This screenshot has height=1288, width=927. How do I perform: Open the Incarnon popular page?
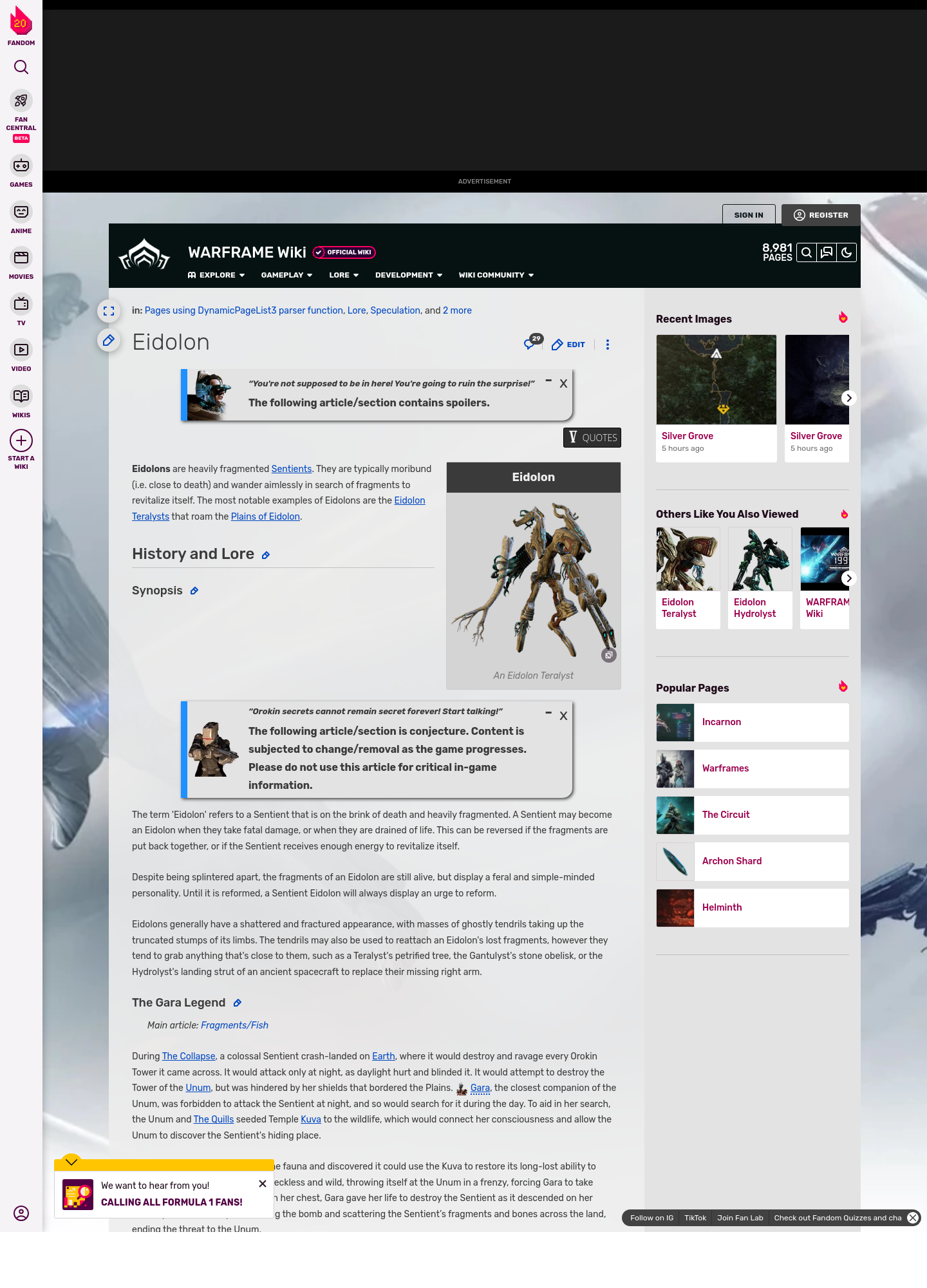coord(753,723)
